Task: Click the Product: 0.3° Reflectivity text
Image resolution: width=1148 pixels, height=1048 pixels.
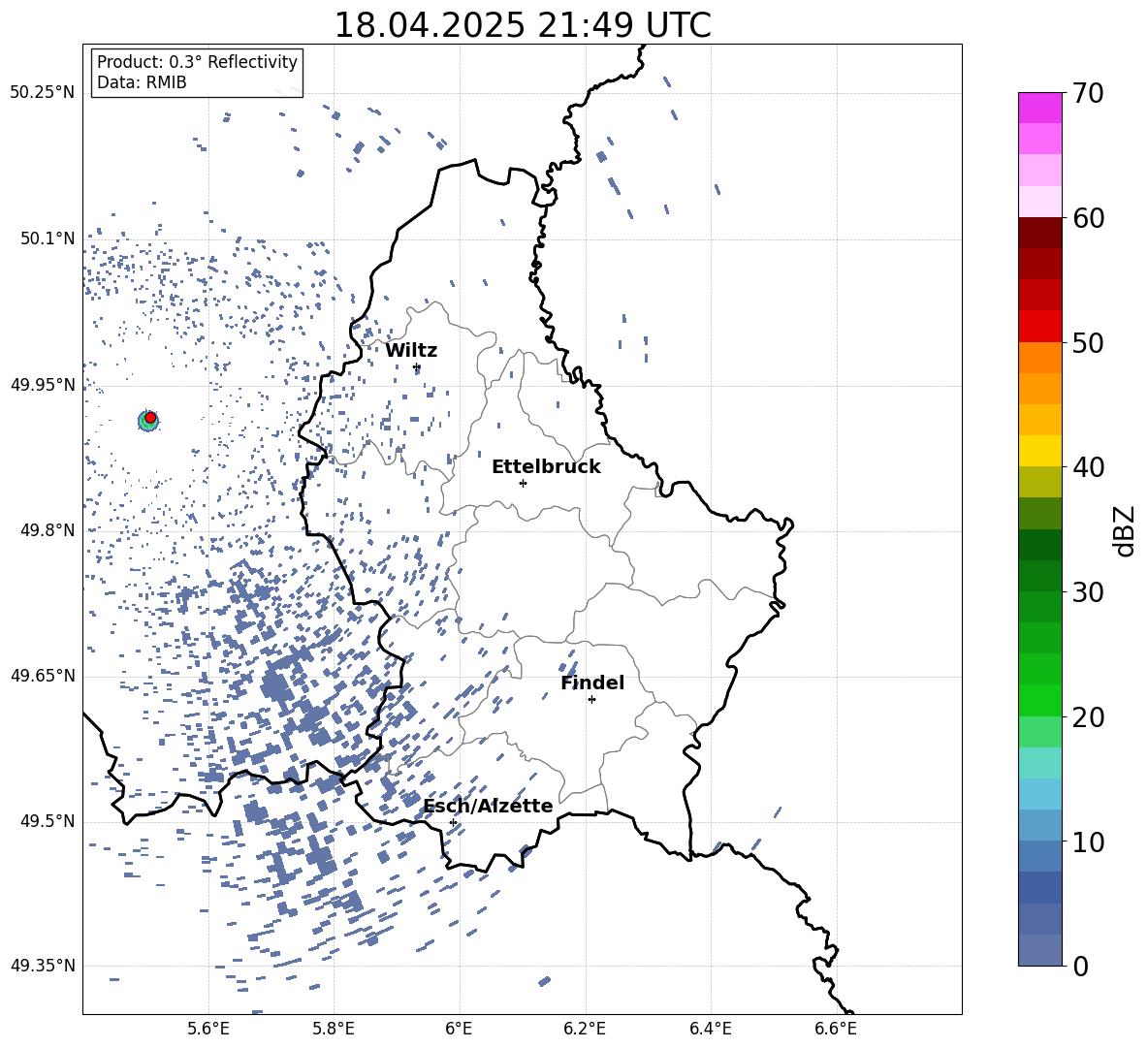Action: point(197,62)
